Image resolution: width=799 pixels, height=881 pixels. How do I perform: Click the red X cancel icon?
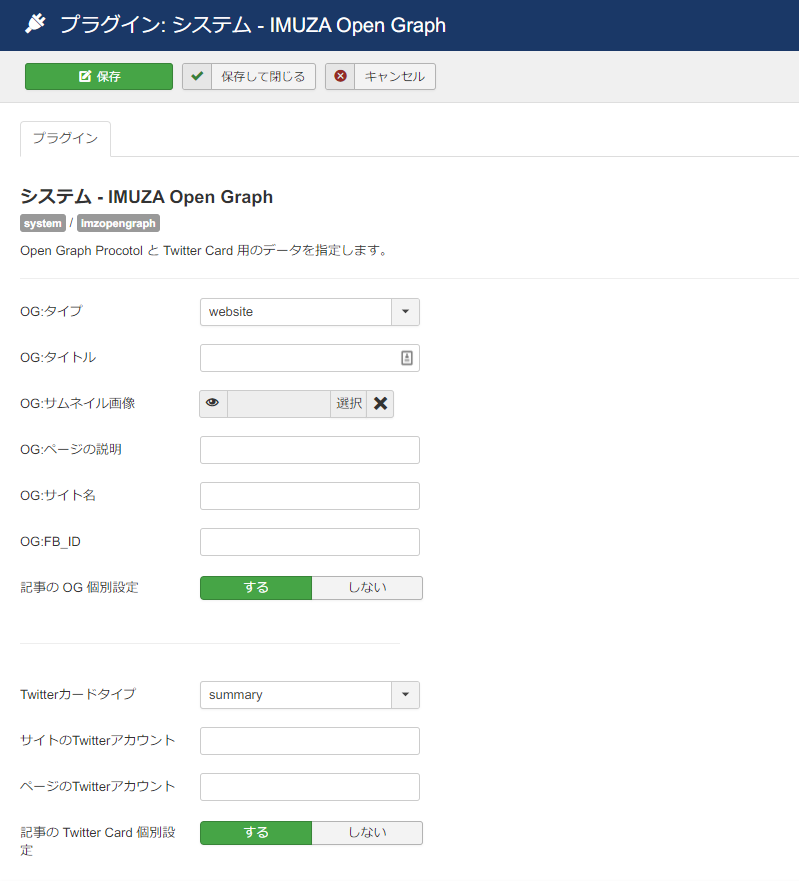[340, 76]
